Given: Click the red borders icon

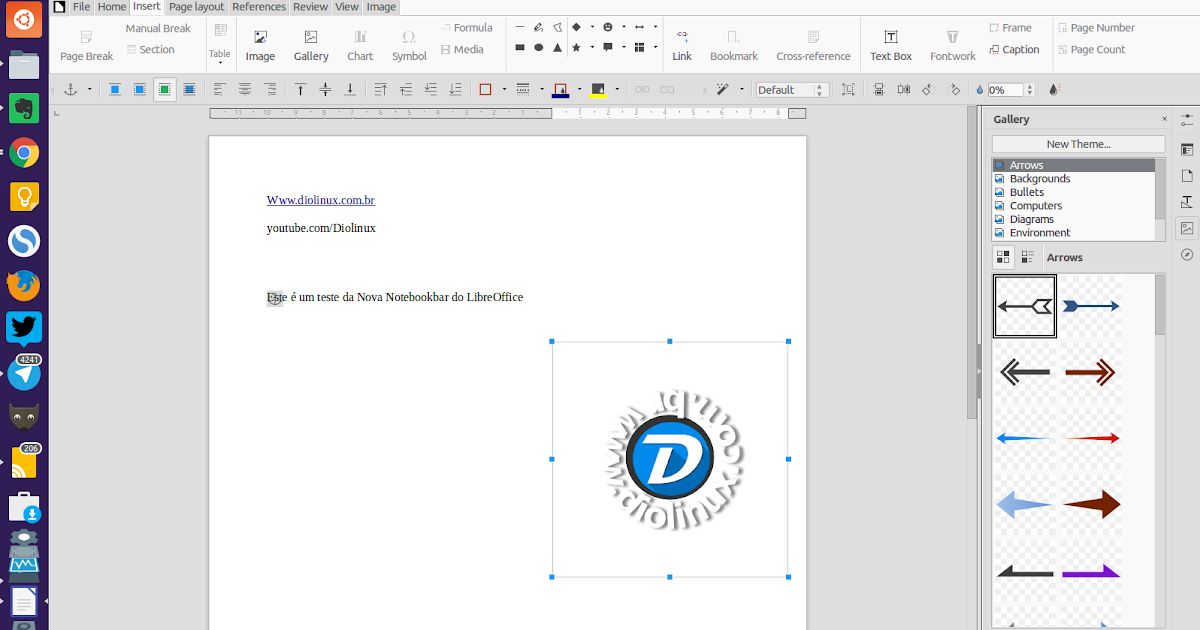Looking at the screenshot, I should 486,89.
